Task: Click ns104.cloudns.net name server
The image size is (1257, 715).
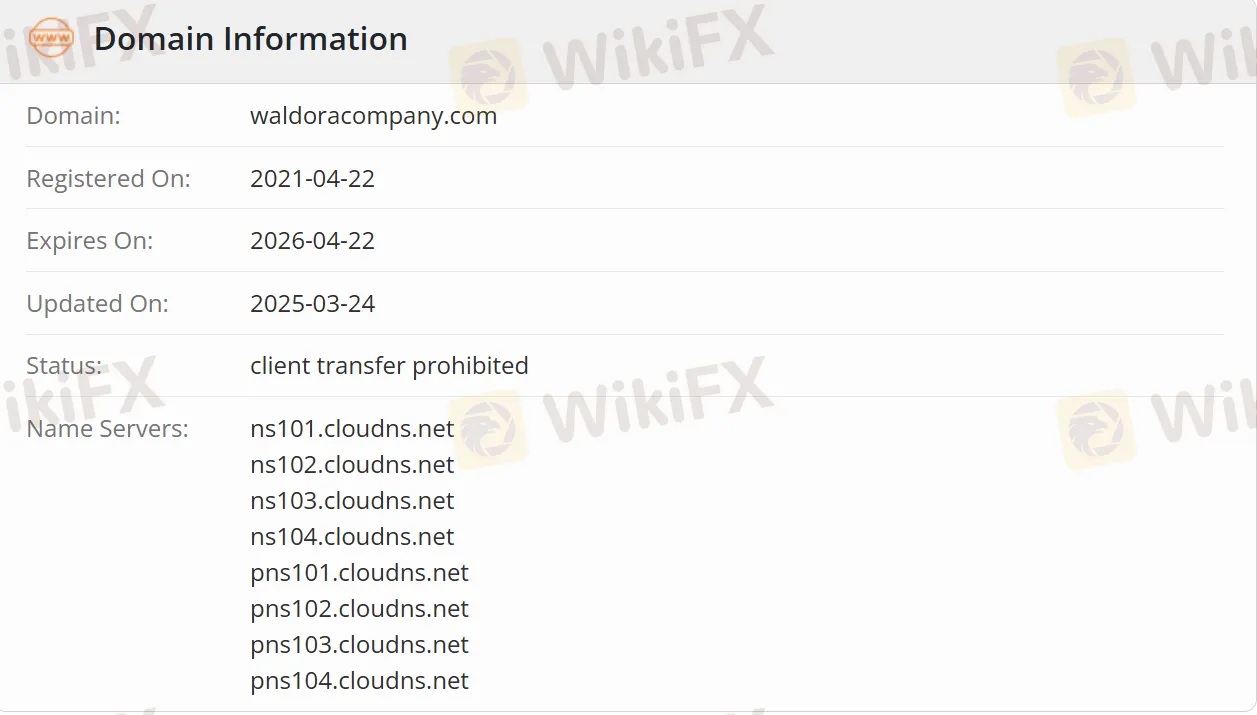Action: tap(352, 537)
